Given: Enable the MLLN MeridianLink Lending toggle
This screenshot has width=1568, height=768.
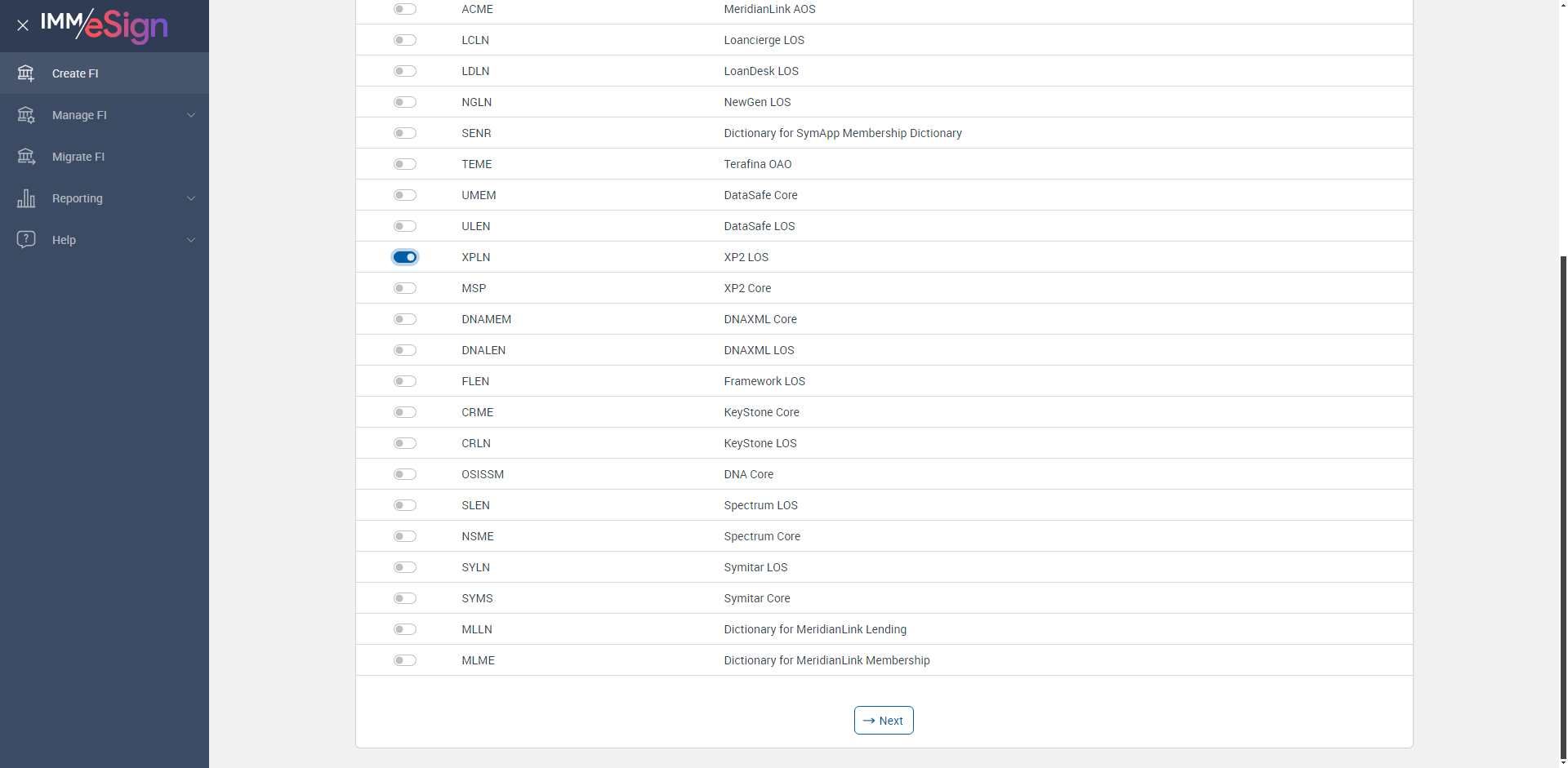Looking at the screenshot, I should tap(405, 629).
